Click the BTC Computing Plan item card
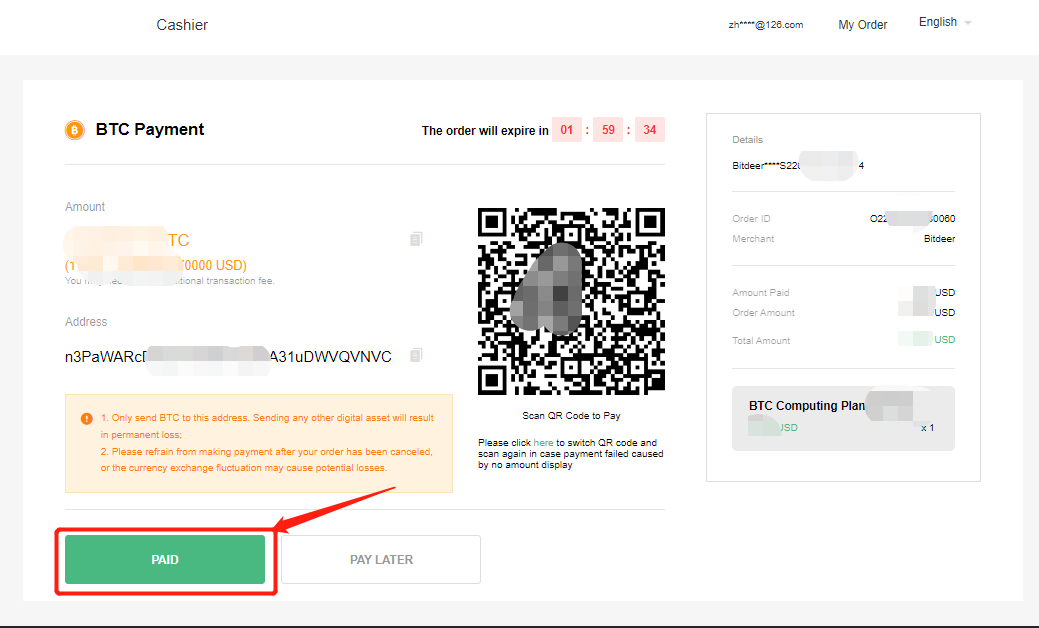This screenshot has height=628, width=1039. 843,418
